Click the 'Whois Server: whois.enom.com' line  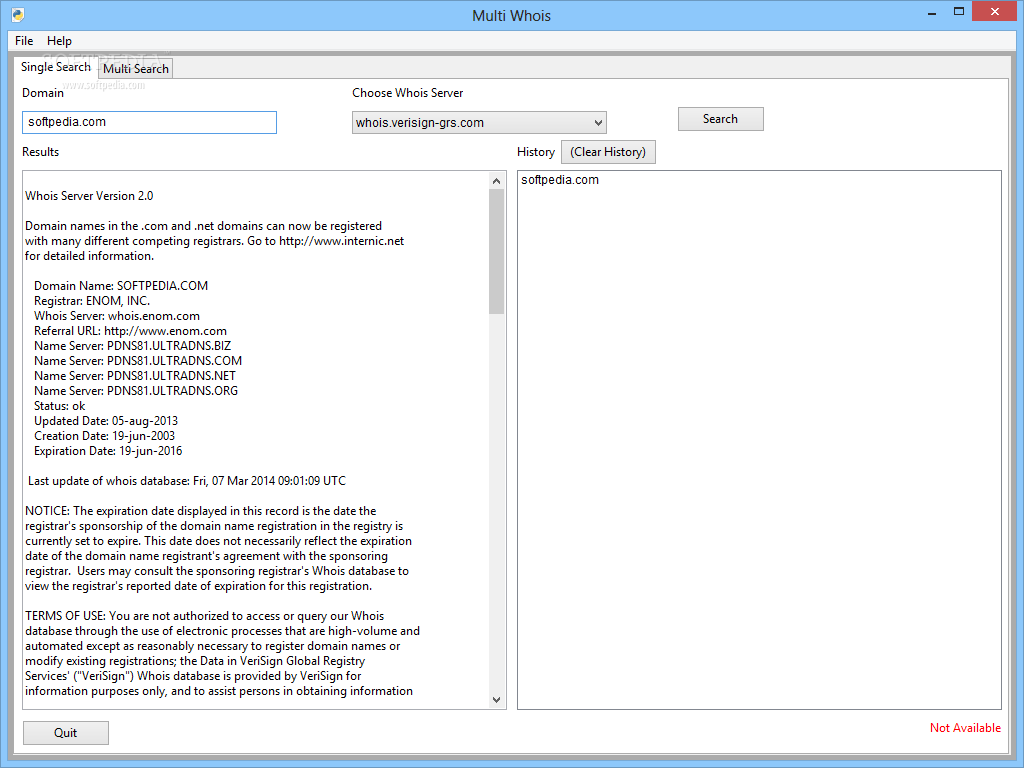[x=117, y=315]
